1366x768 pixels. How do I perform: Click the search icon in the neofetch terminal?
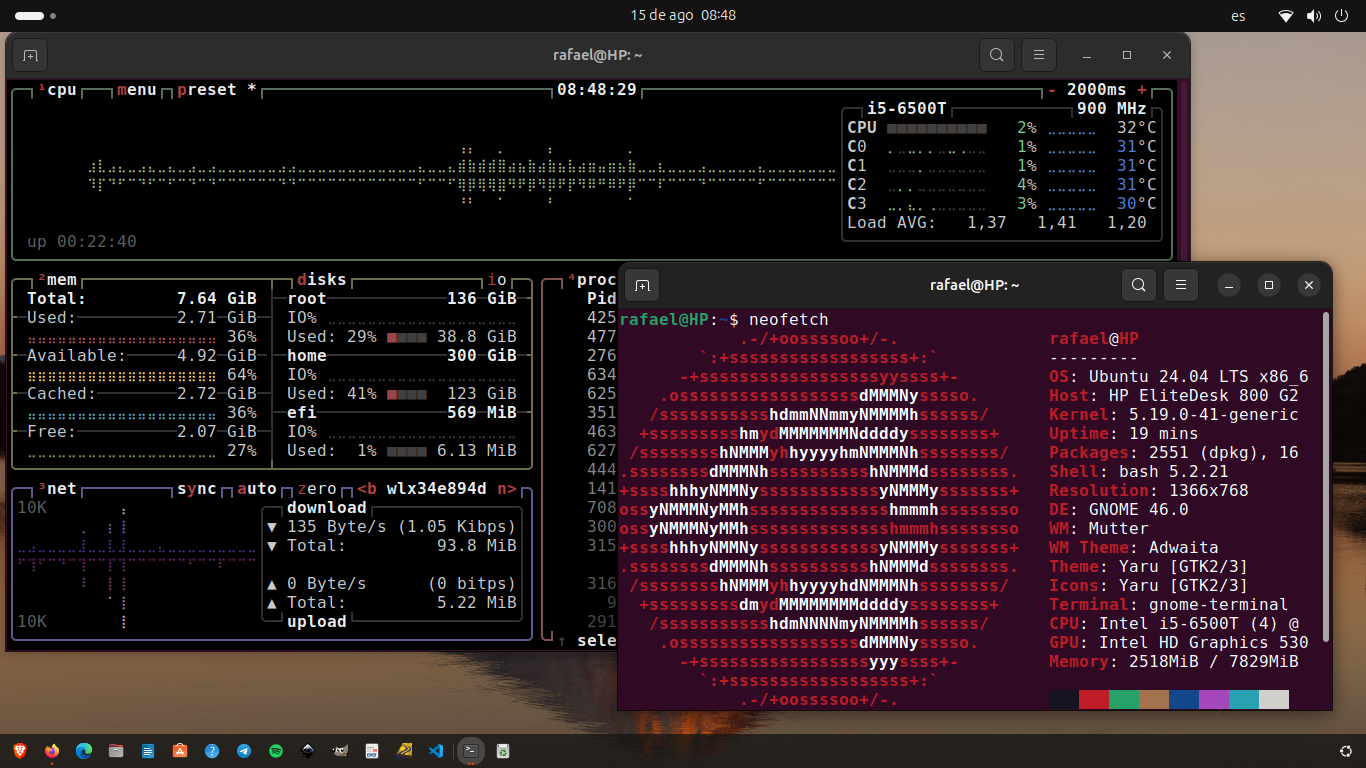(x=1138, y=285)
